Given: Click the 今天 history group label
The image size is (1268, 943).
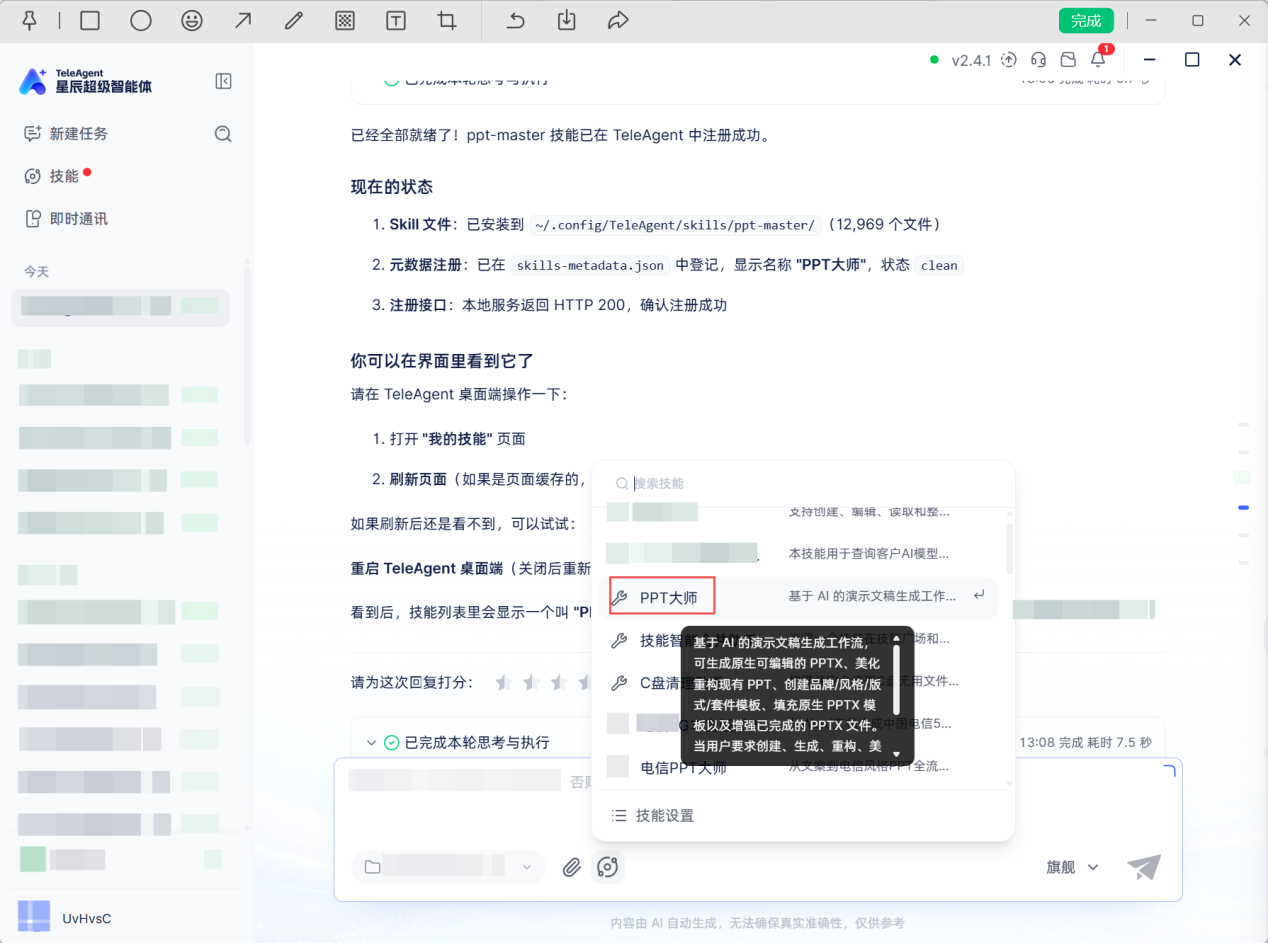Looking at the screenshot, I should (37, 272).
